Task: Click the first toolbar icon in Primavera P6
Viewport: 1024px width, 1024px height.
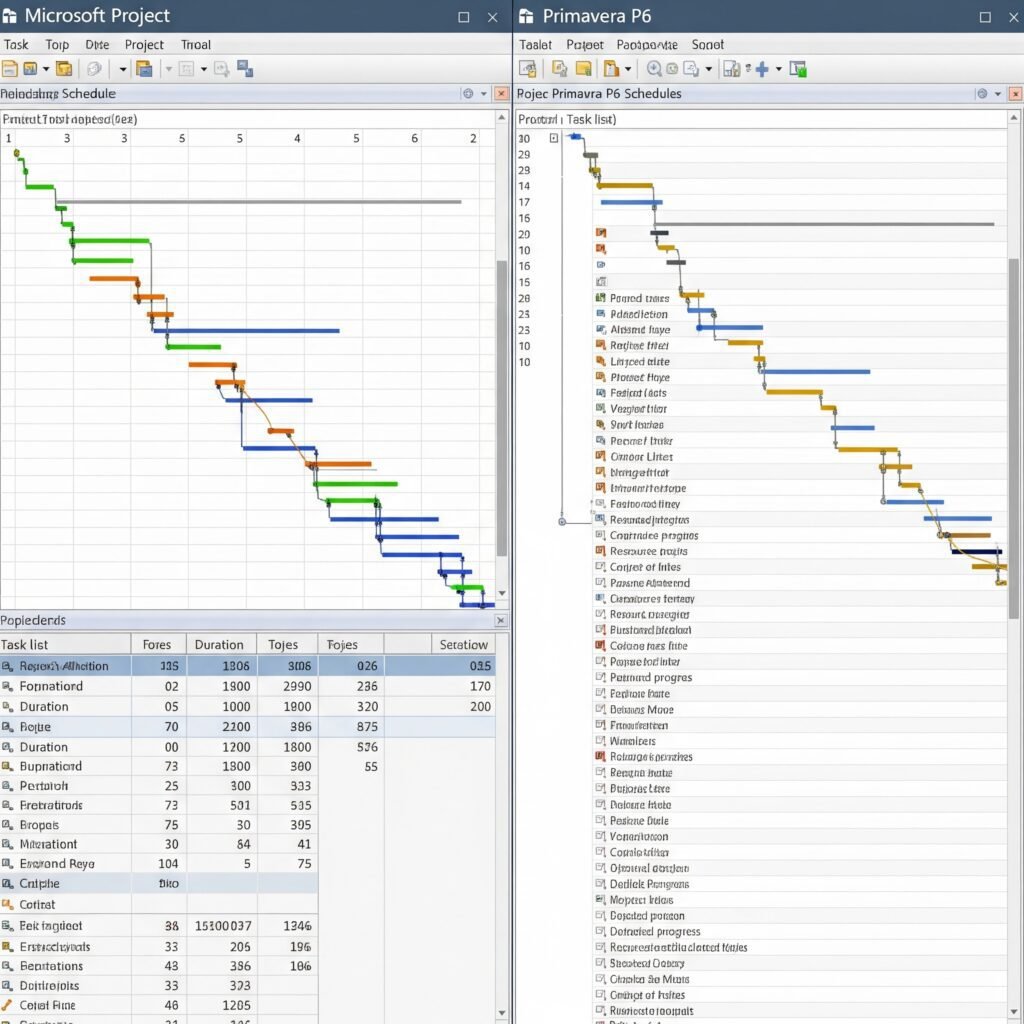Action: click(x=528, y=69)
